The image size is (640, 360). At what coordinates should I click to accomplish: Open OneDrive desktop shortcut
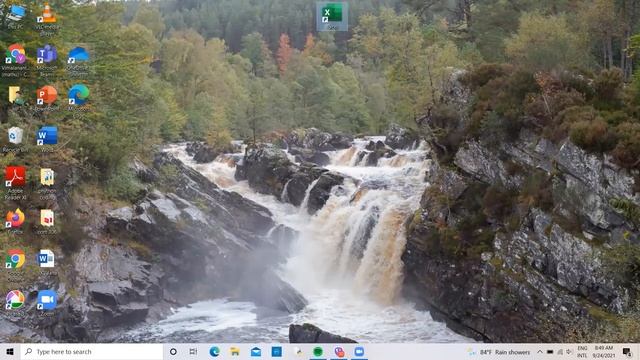(78, 60)
